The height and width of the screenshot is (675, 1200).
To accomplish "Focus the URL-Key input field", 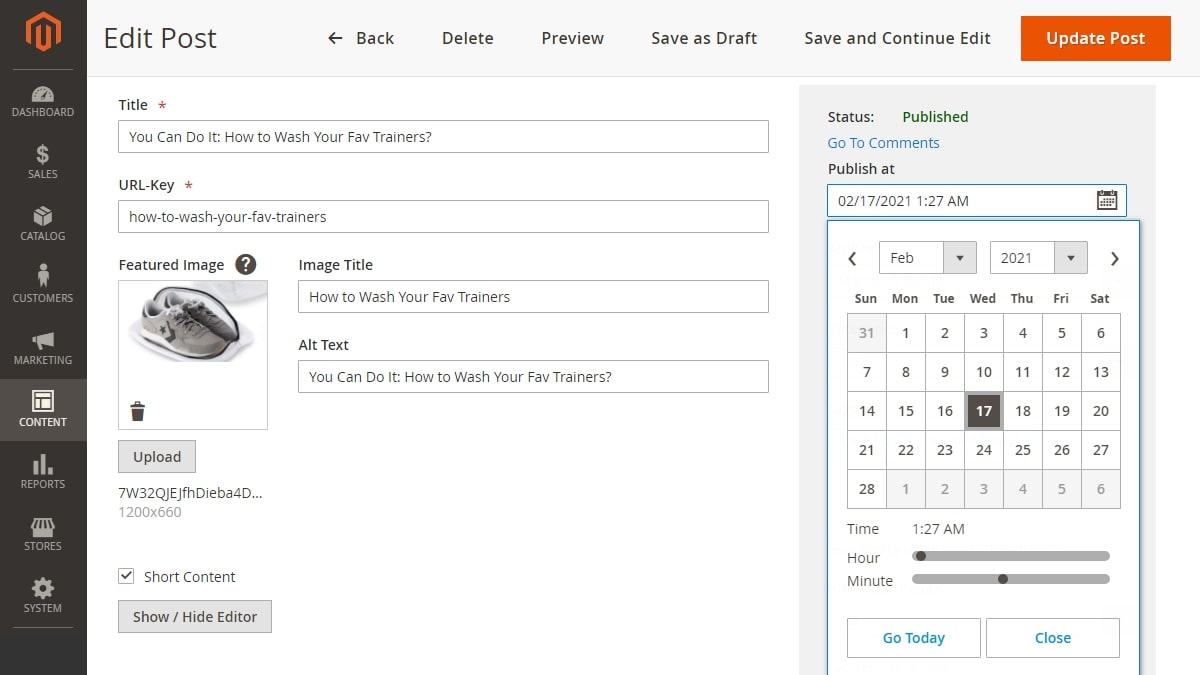I will coord(443,217).
